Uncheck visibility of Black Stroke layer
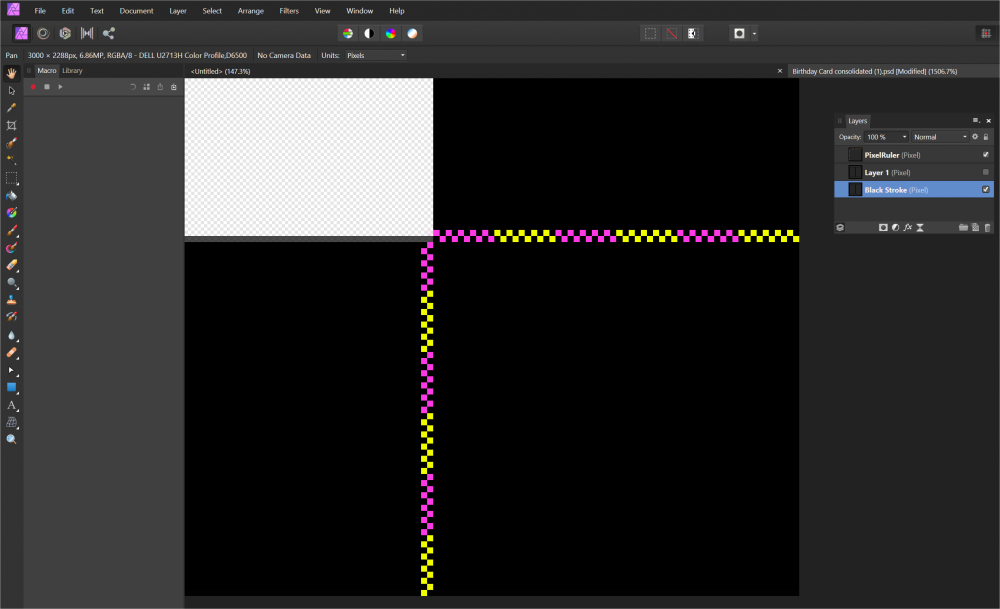This screenshot has height=609, width=1000. click(985, 189)
